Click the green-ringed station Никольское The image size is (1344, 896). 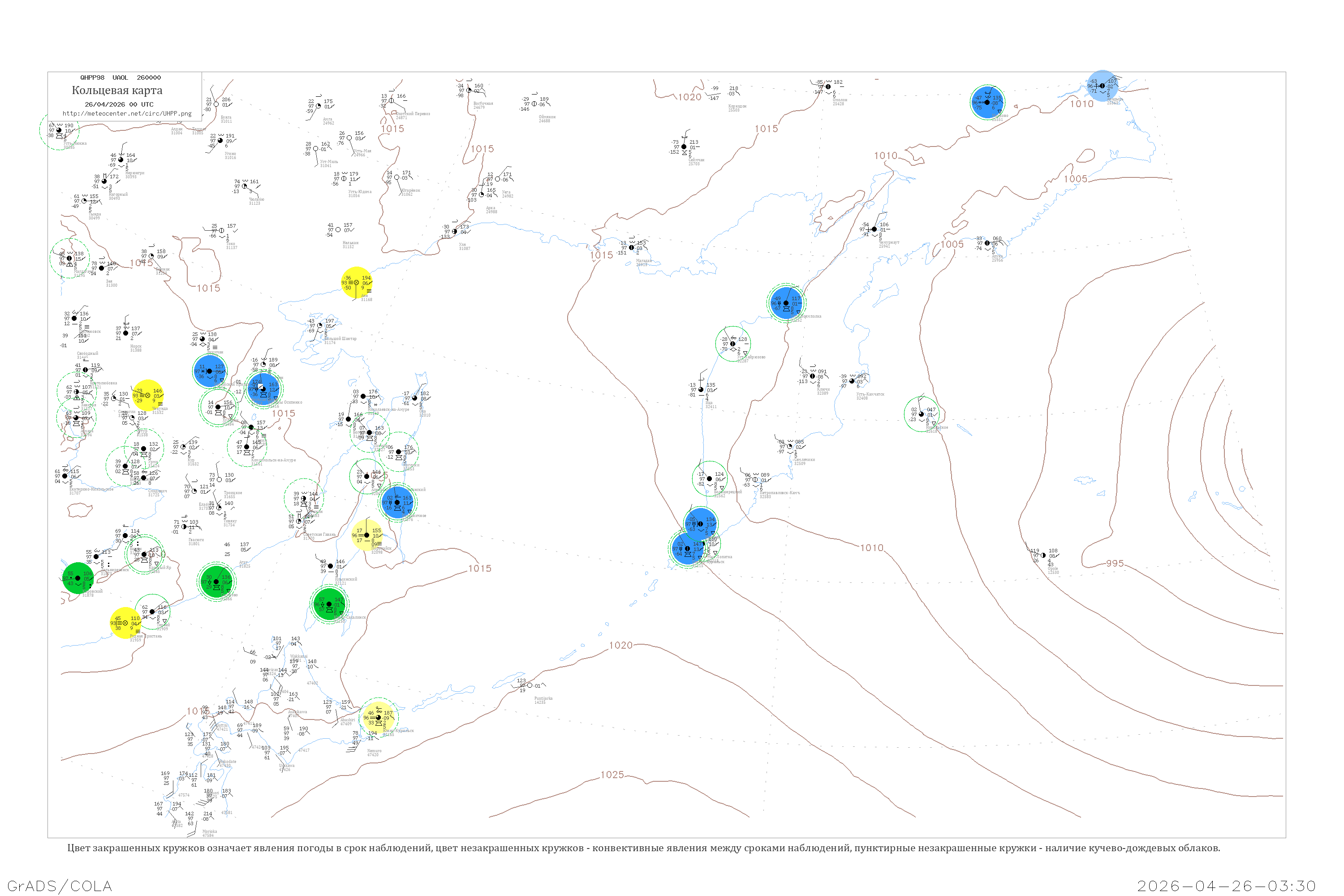(x=921, y=414)
